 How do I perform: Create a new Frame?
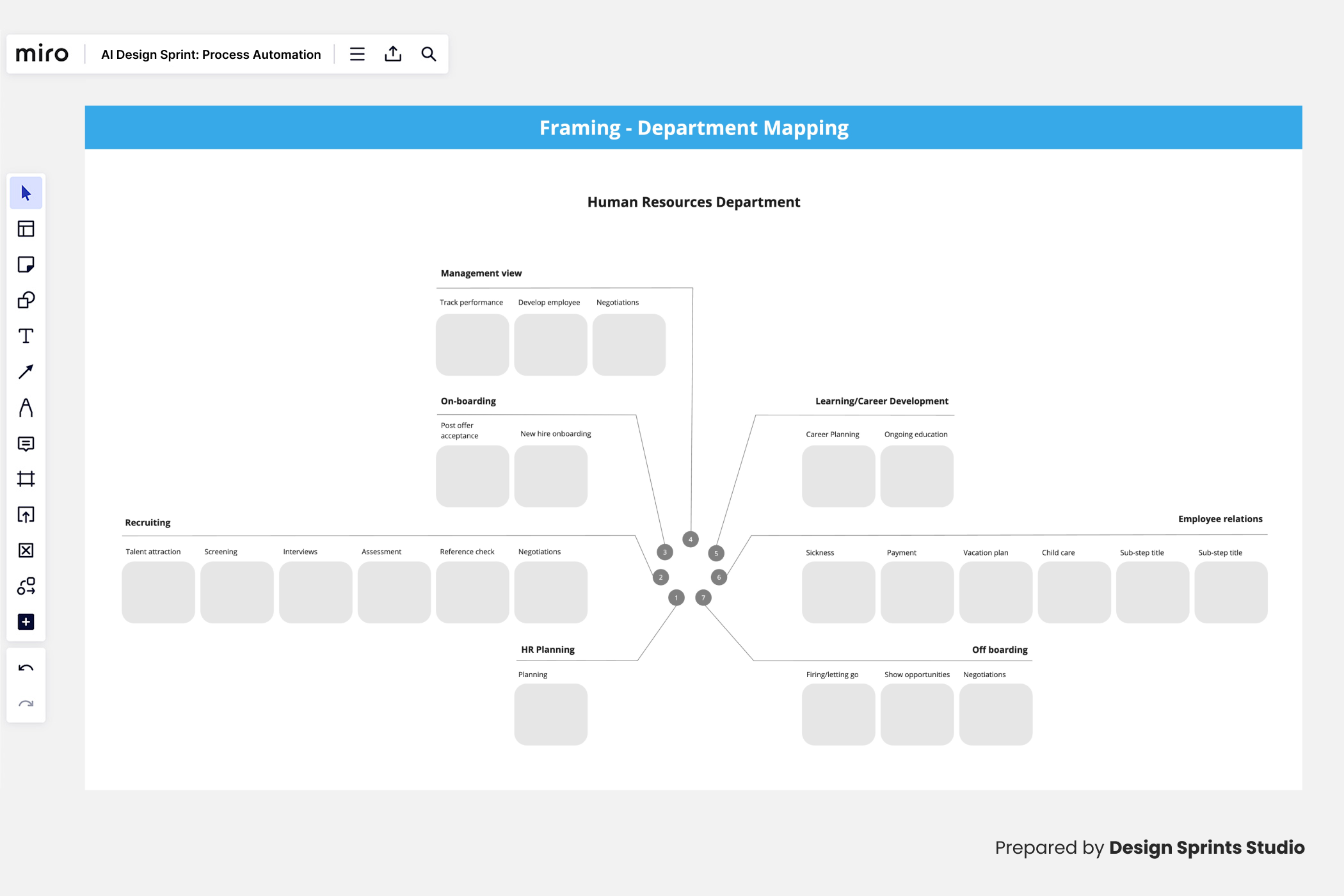tap(26, 479)
